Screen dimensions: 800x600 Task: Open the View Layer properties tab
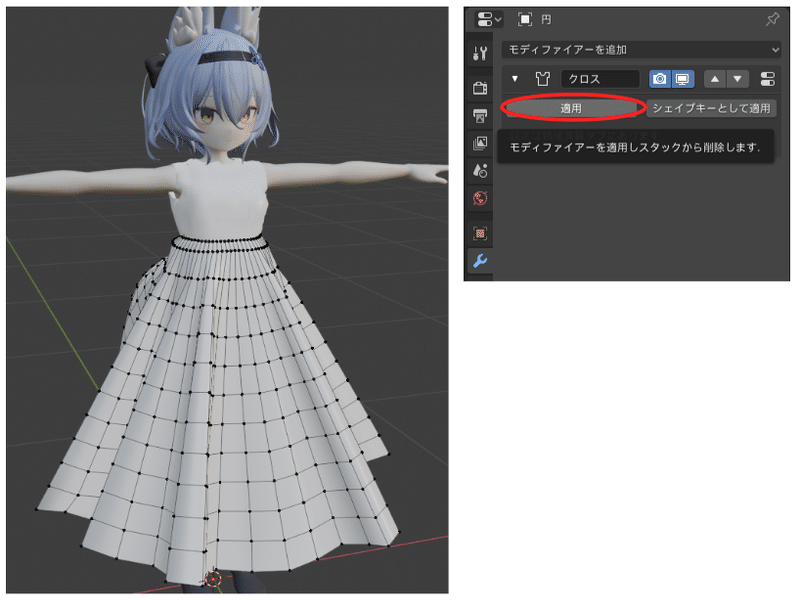480,143
